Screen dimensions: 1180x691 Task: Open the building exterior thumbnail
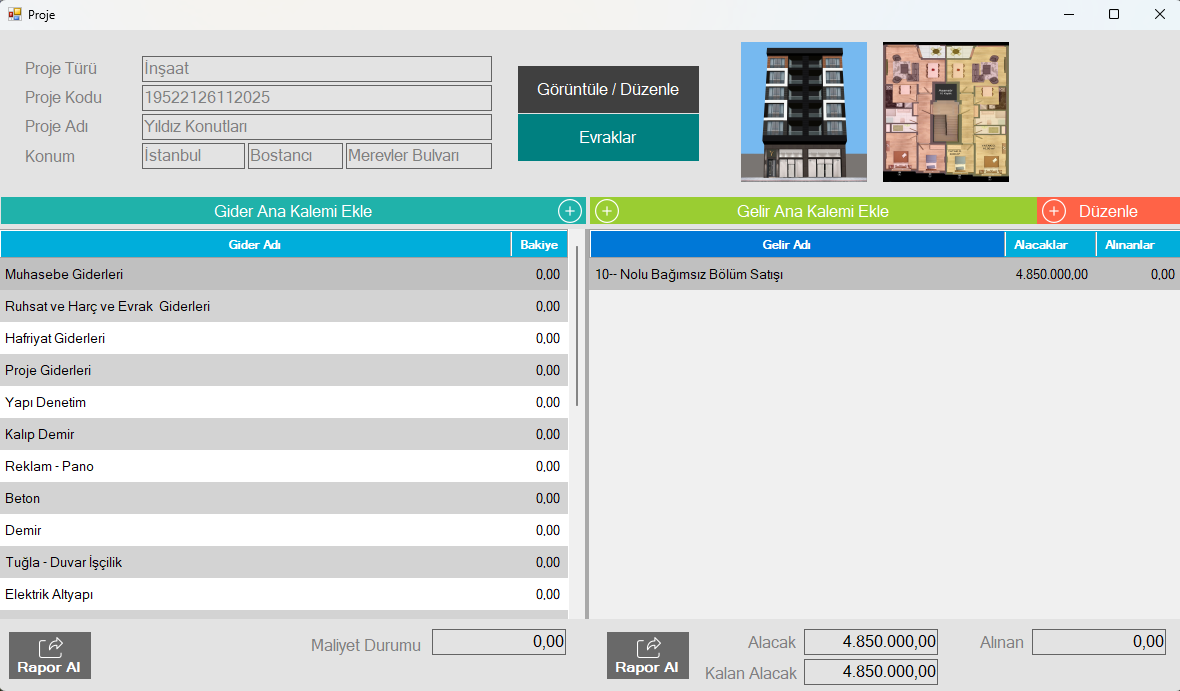point(803,112)
